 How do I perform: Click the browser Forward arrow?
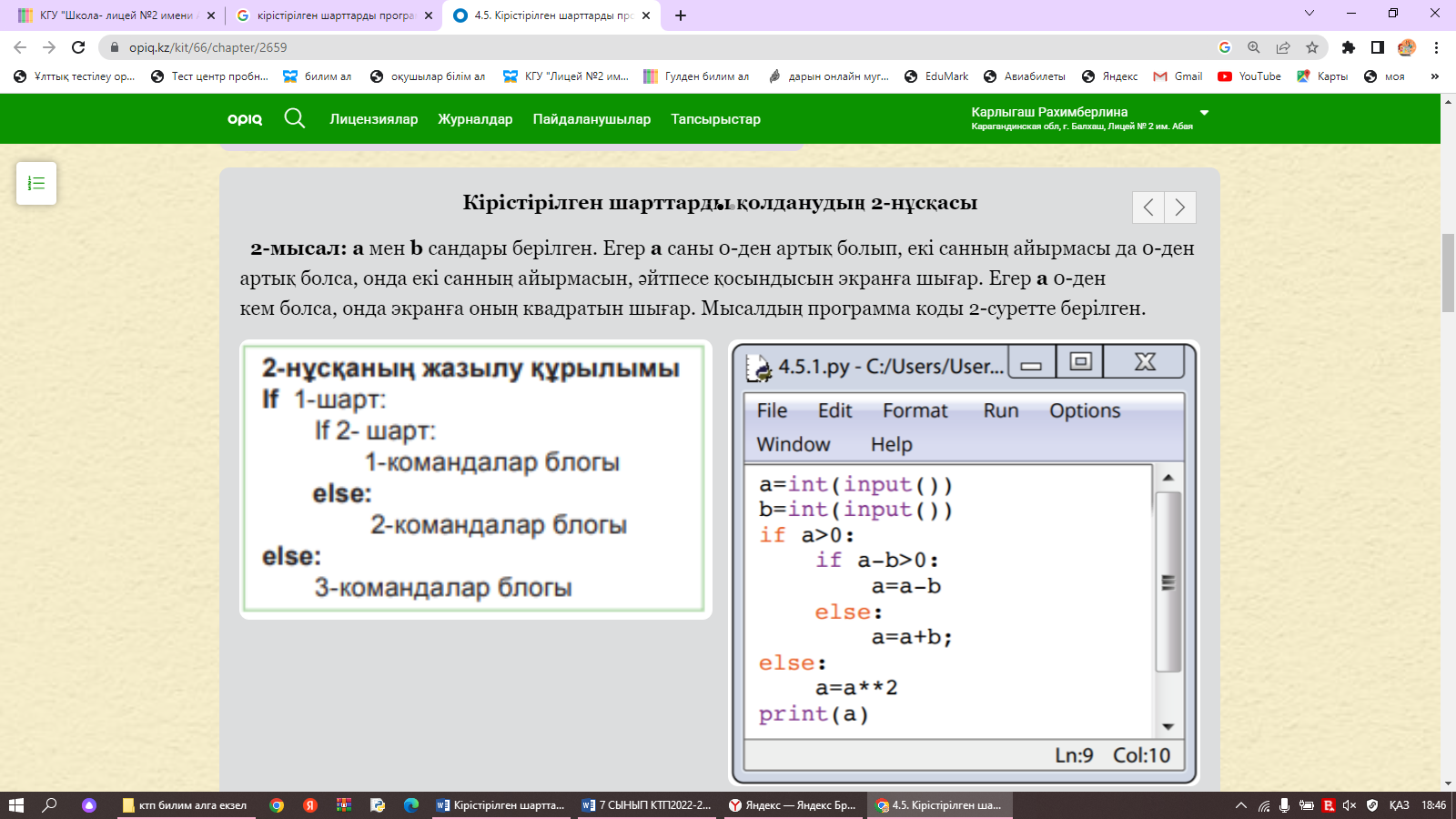click(49, 47)
